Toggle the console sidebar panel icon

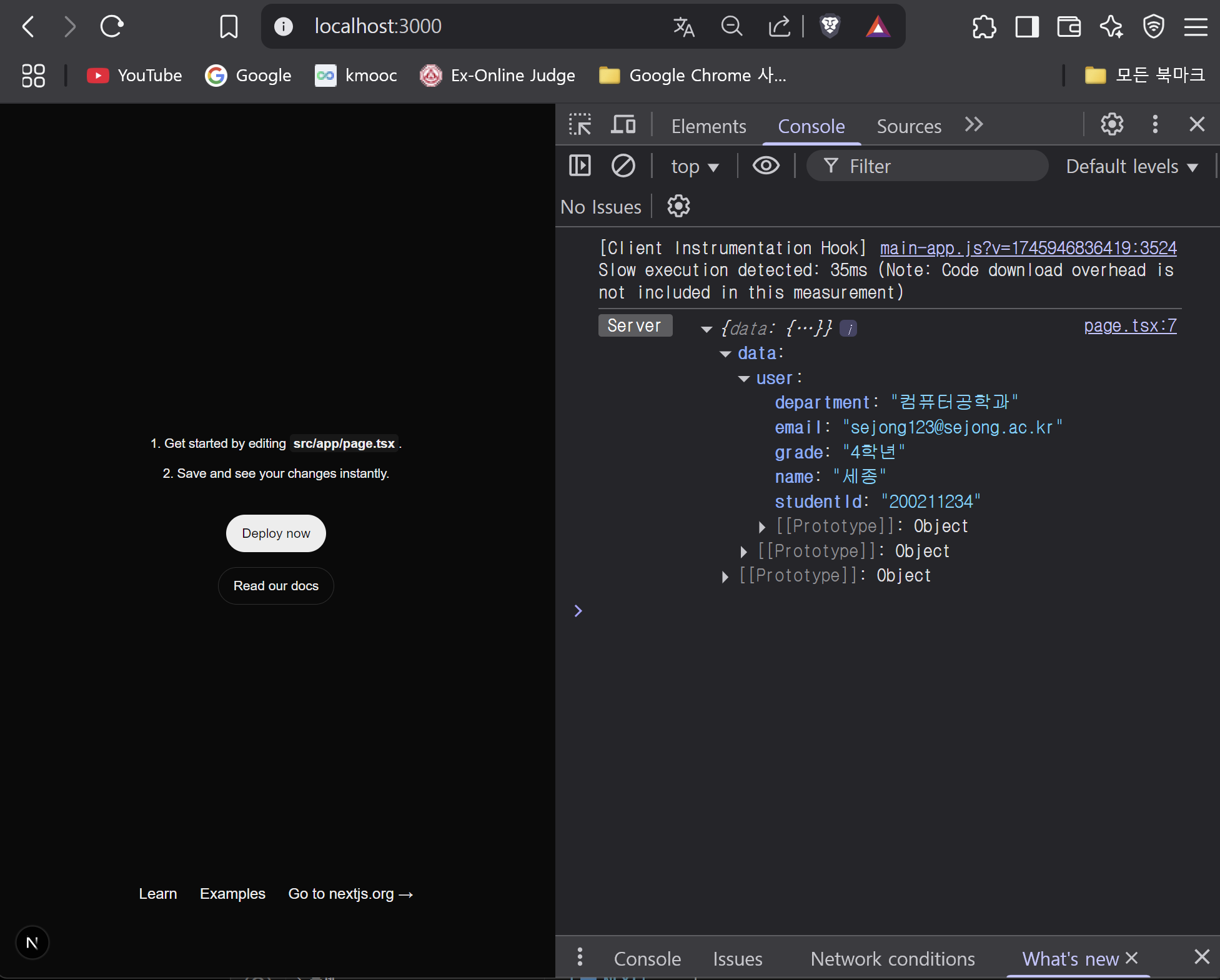click(580, 166)
